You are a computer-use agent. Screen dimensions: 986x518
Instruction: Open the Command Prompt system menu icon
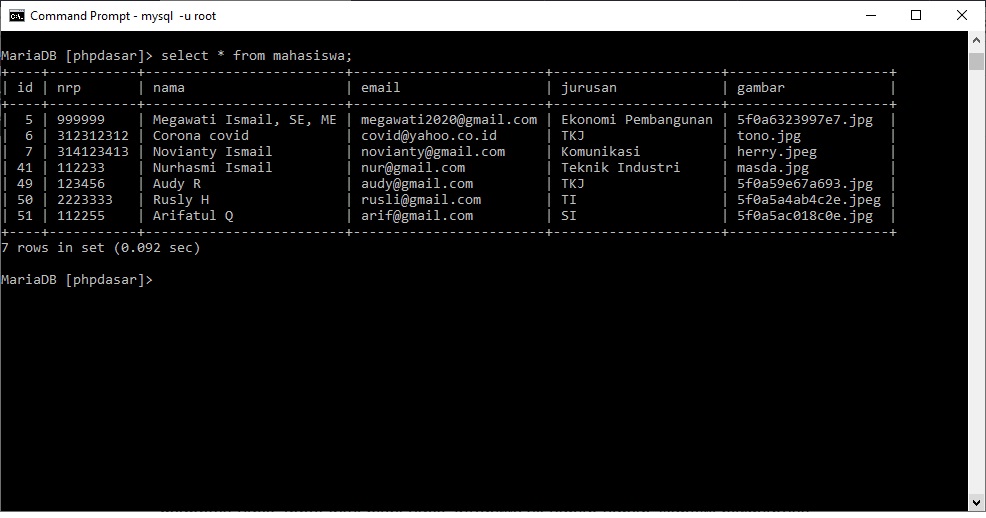(17, 15)
